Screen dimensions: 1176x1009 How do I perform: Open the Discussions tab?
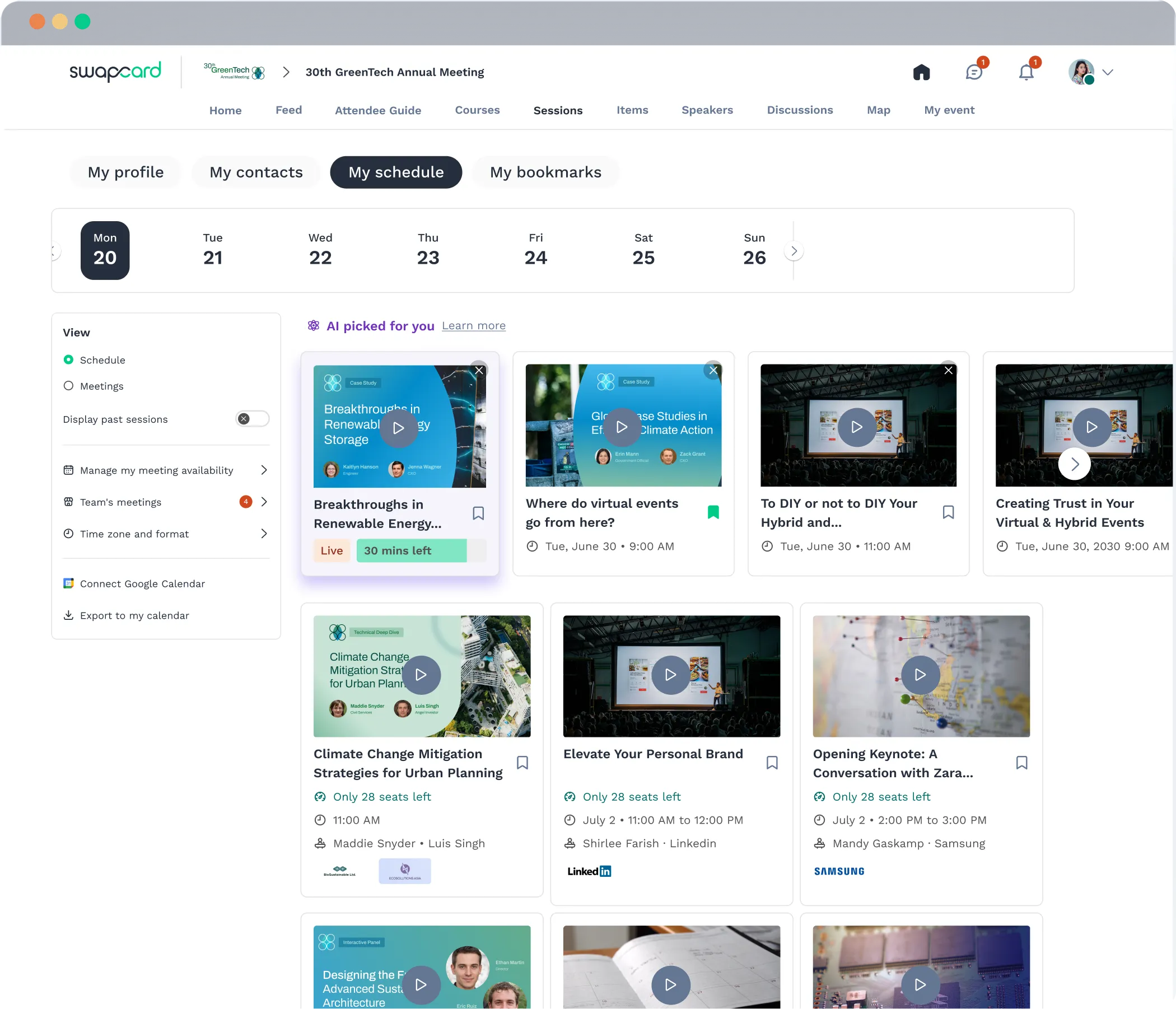click(800, 110)
